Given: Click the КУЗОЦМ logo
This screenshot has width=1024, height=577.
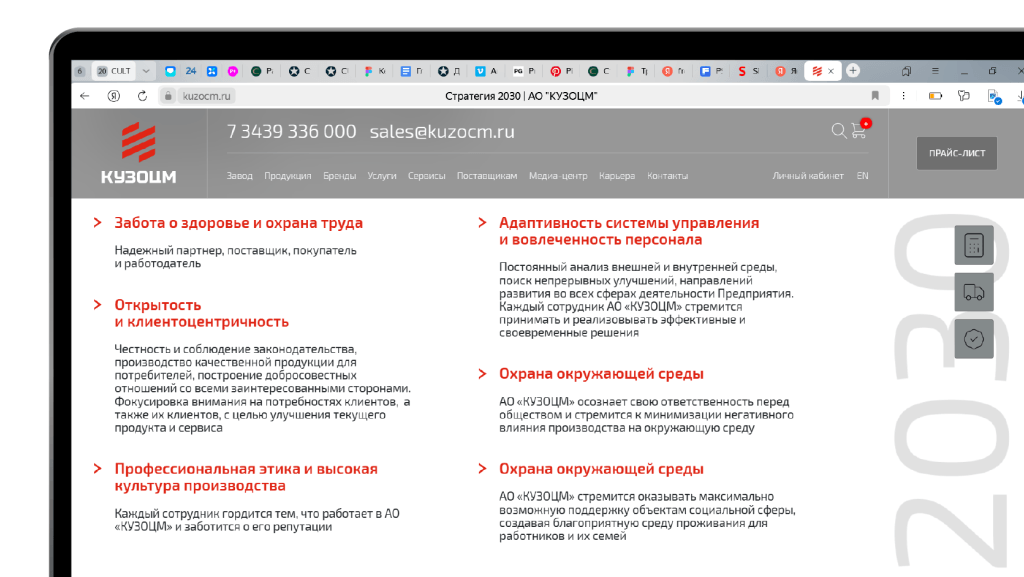Looking at the screenshot, I should coord(138,153).
